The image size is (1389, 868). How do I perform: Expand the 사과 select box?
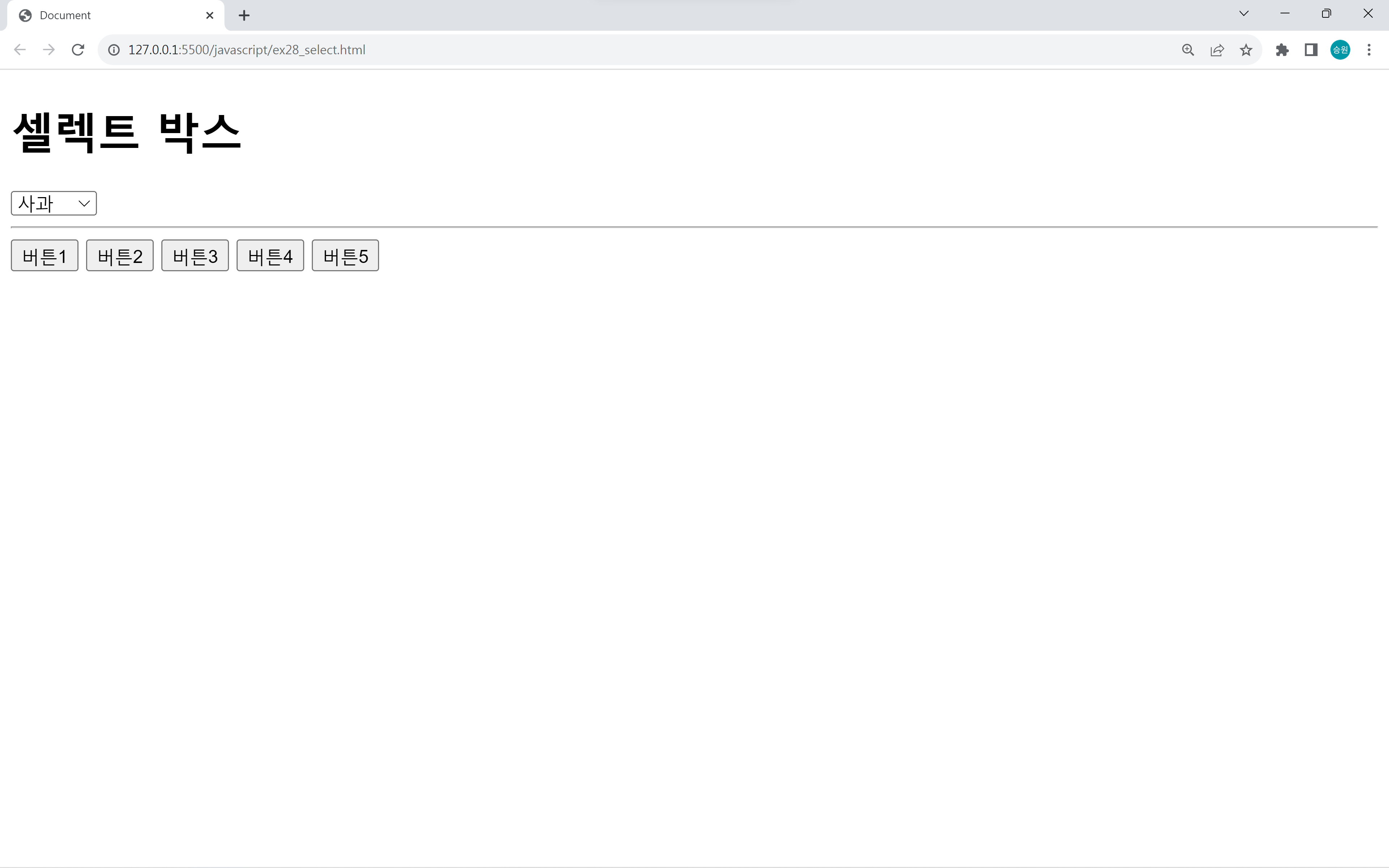(54, 203)
